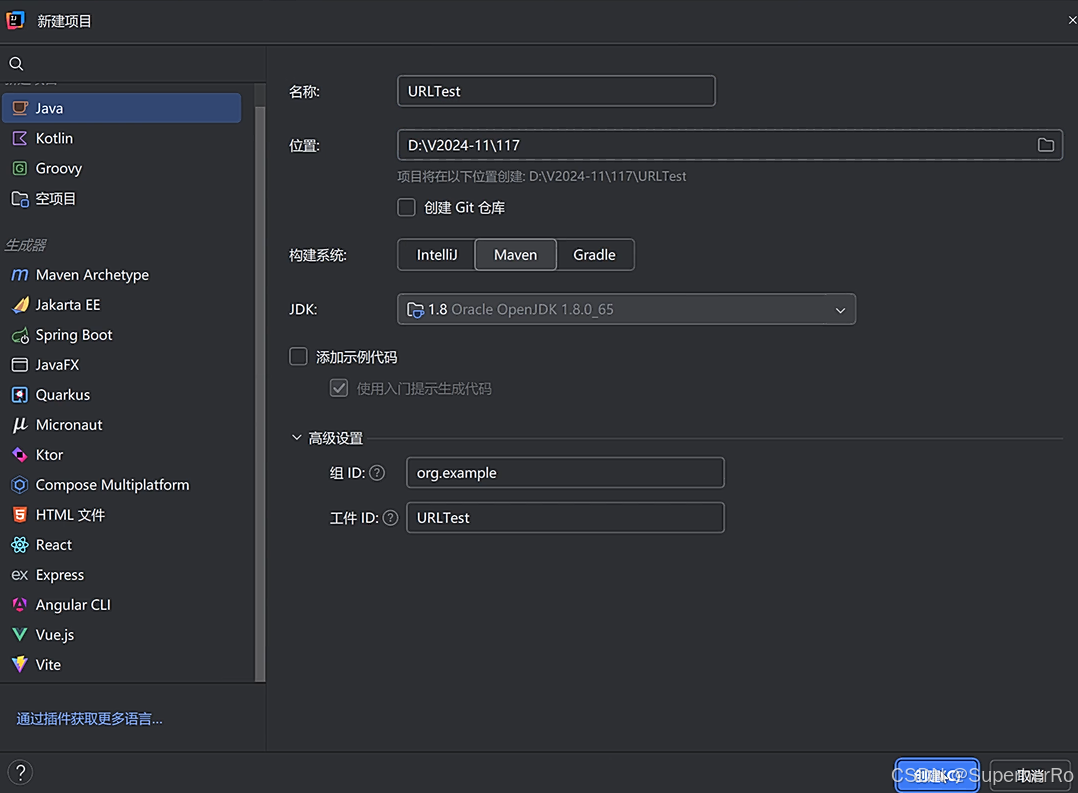Browse for location with folder icon
1078x793 pixels.
[x=1046, y=145]
